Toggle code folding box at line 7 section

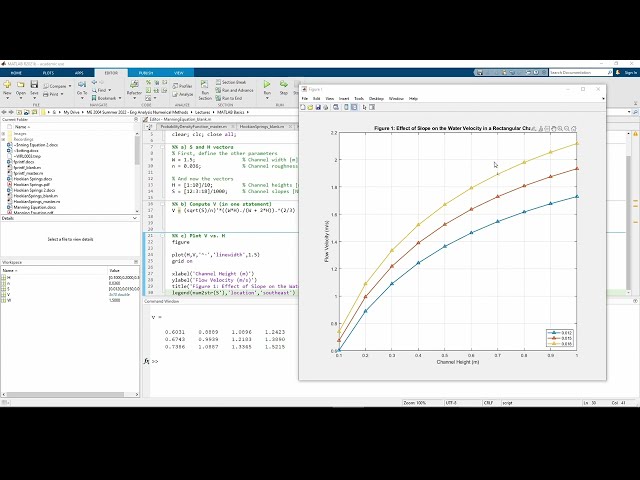click(162, 147)
